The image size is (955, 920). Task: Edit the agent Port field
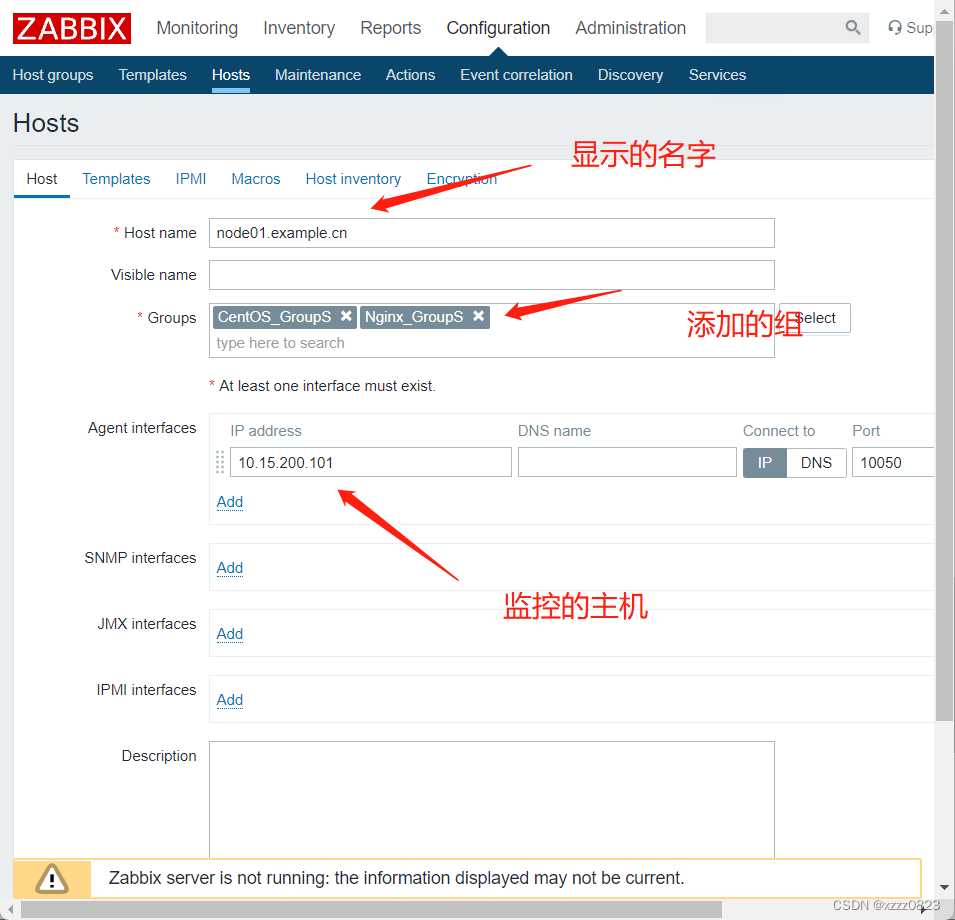click(x=892, y=463)
